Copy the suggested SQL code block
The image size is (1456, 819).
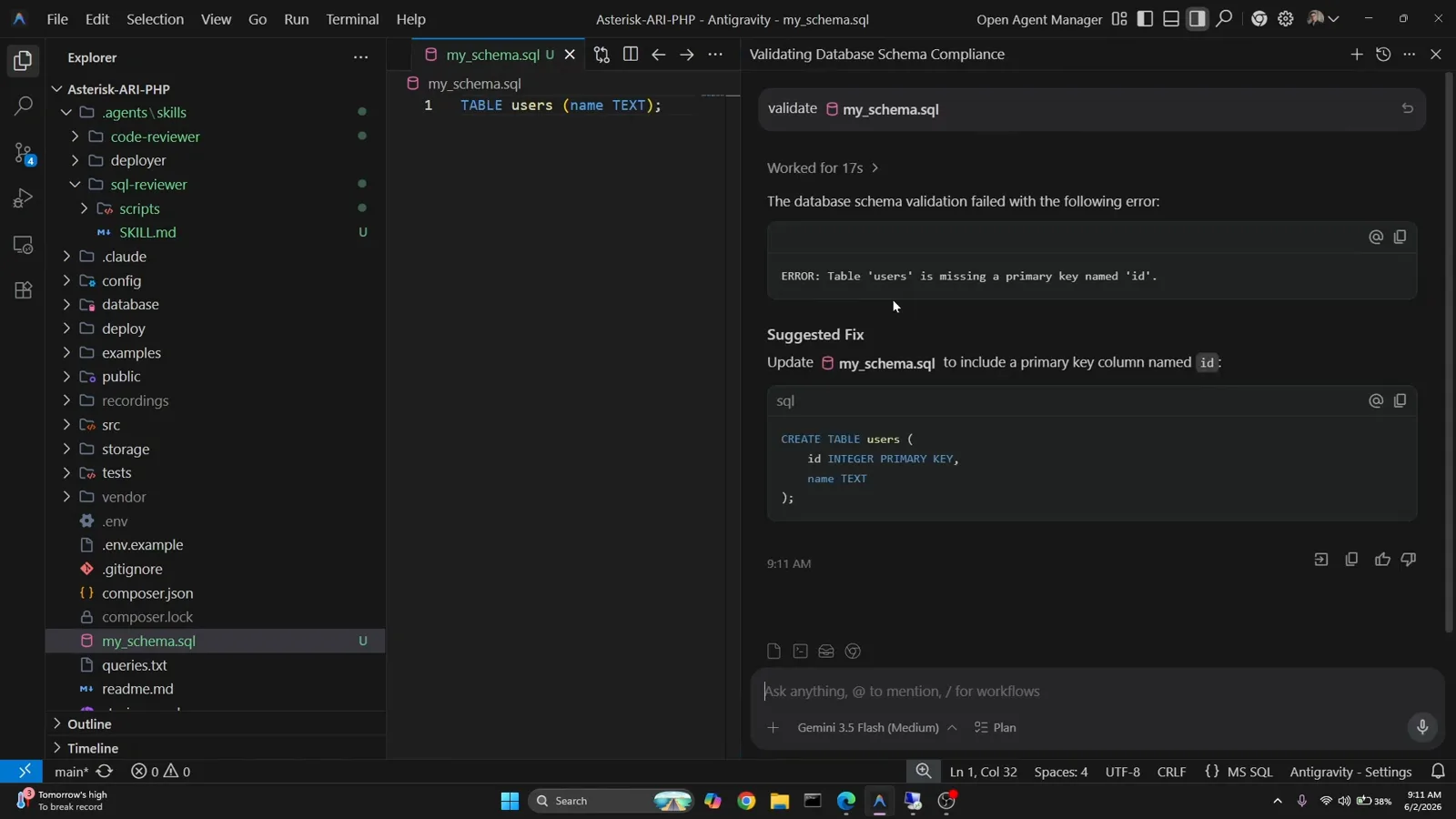point(1400,400)
